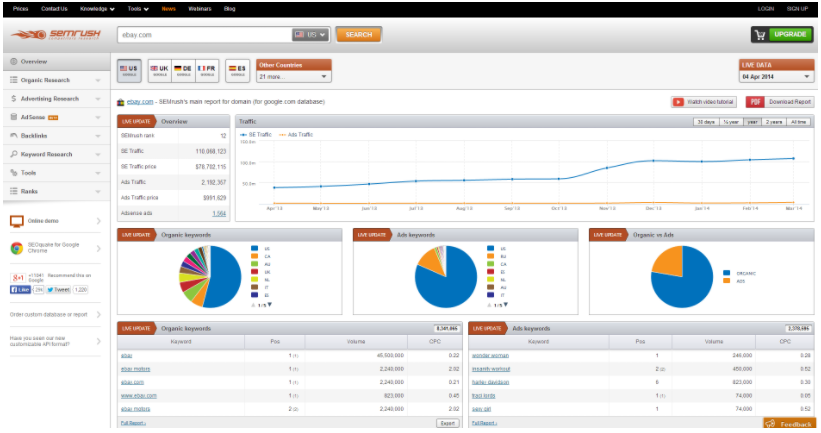Click the eBay favicon before ebay.com link

(121, 102)
